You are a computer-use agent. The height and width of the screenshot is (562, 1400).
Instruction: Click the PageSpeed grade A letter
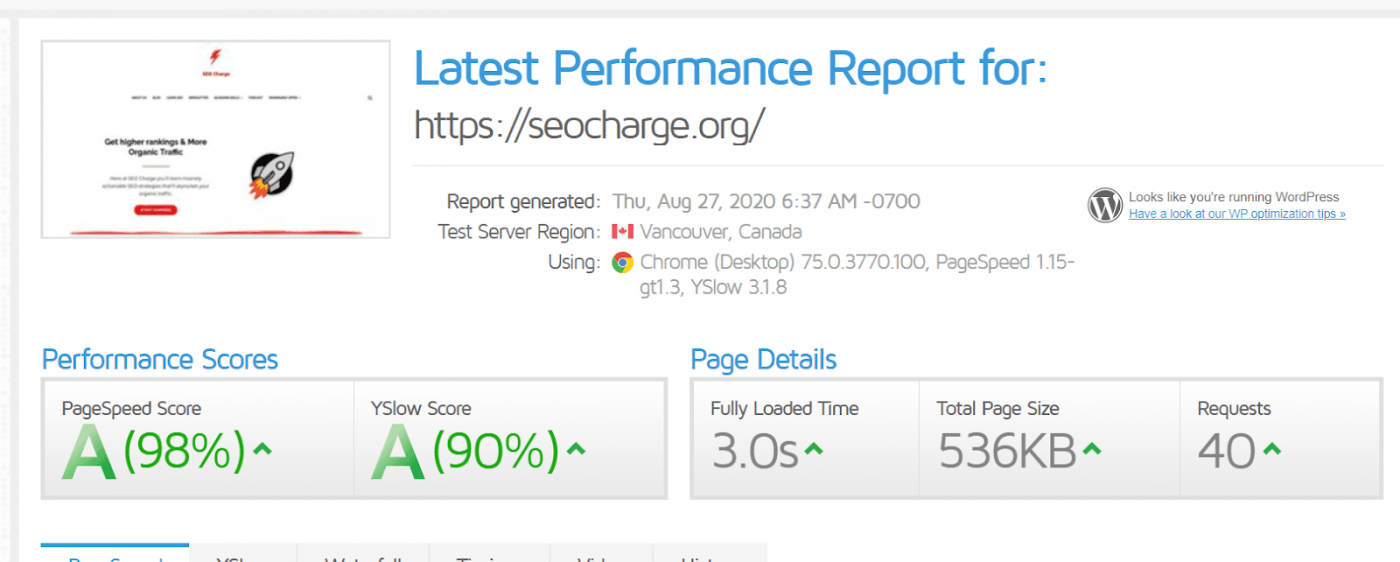[x=89, y=452]
